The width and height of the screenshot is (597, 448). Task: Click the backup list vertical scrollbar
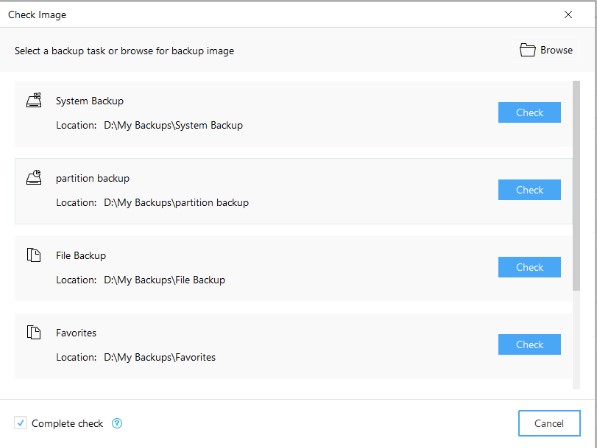click(x=576, y=185)
